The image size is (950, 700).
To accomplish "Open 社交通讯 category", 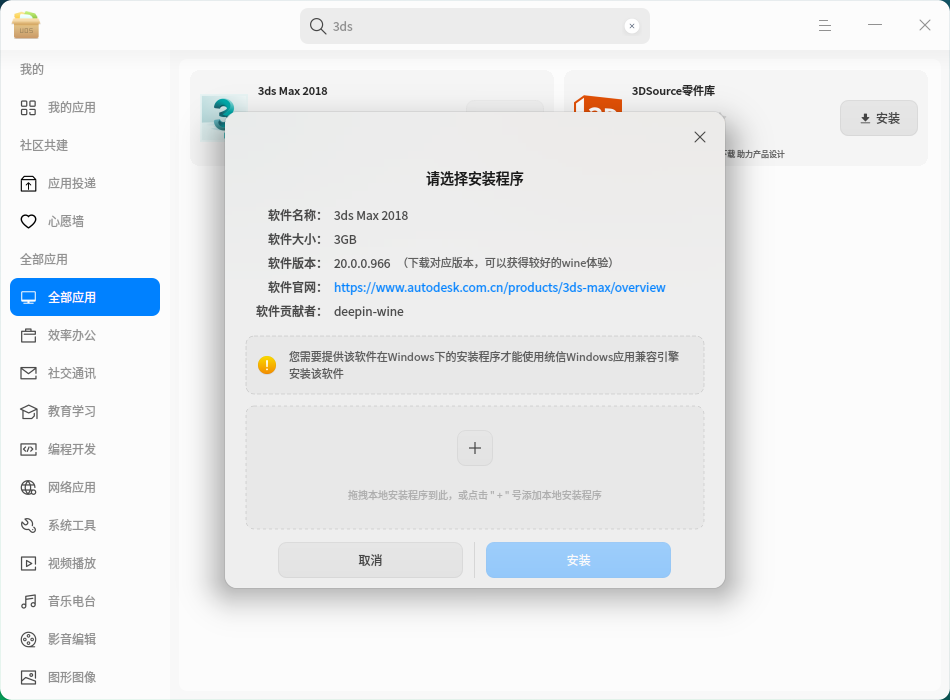I will (x=85, y=373).
